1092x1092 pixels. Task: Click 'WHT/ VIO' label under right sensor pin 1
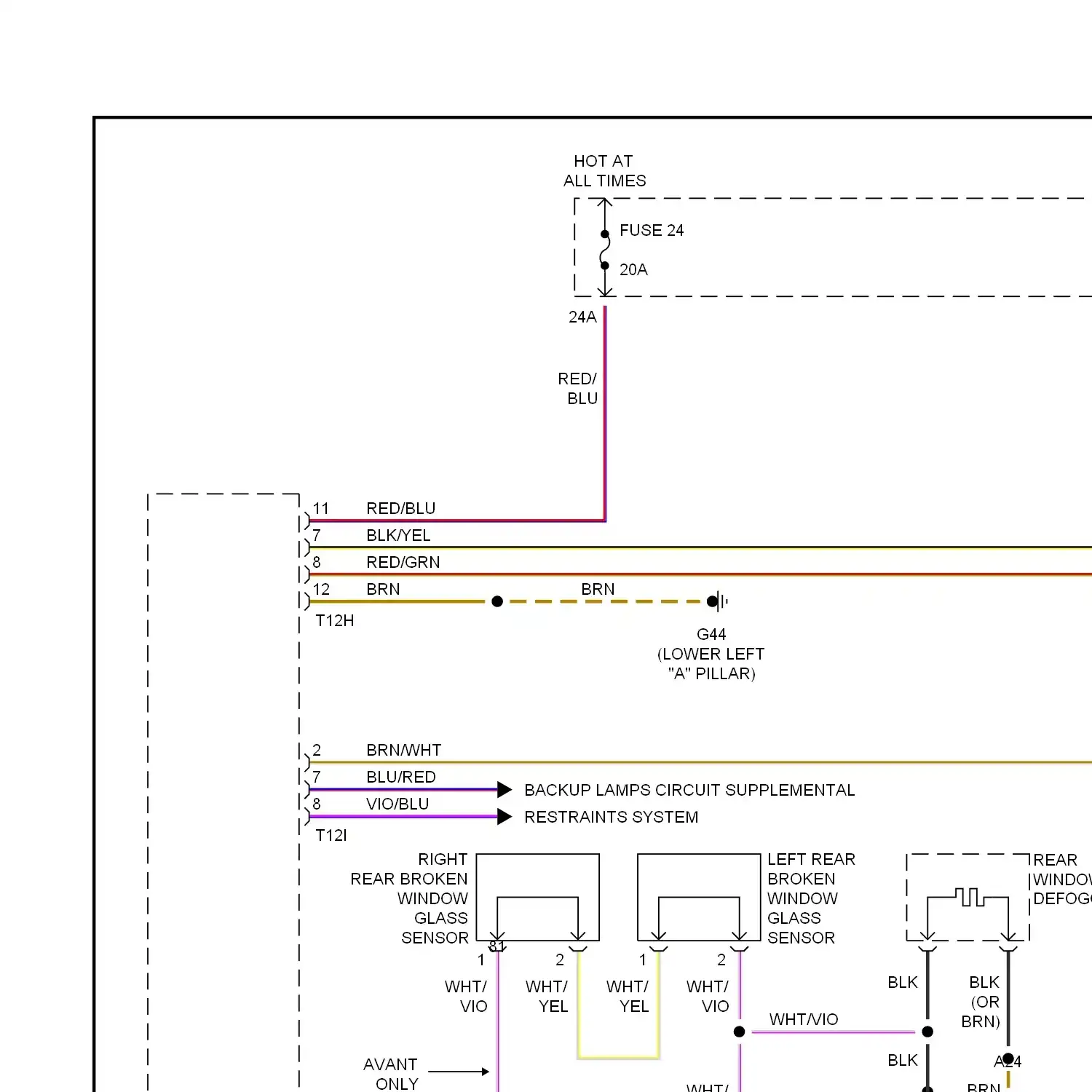pyautogui.click(x=466, y=997)
